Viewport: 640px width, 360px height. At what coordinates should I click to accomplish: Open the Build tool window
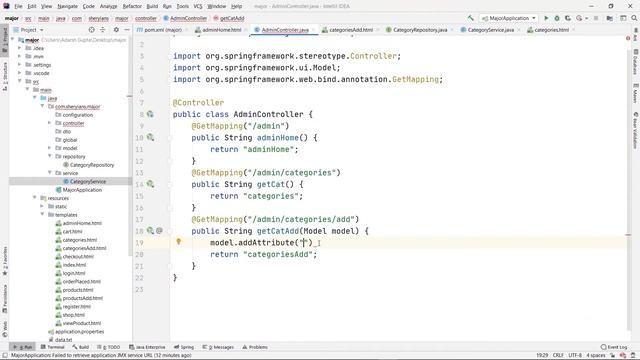pos(81,347)
